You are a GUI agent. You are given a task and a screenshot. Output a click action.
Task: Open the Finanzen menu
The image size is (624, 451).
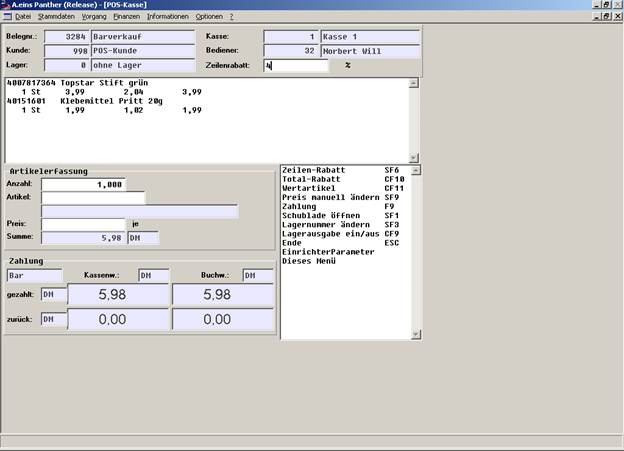click(127, 16)
